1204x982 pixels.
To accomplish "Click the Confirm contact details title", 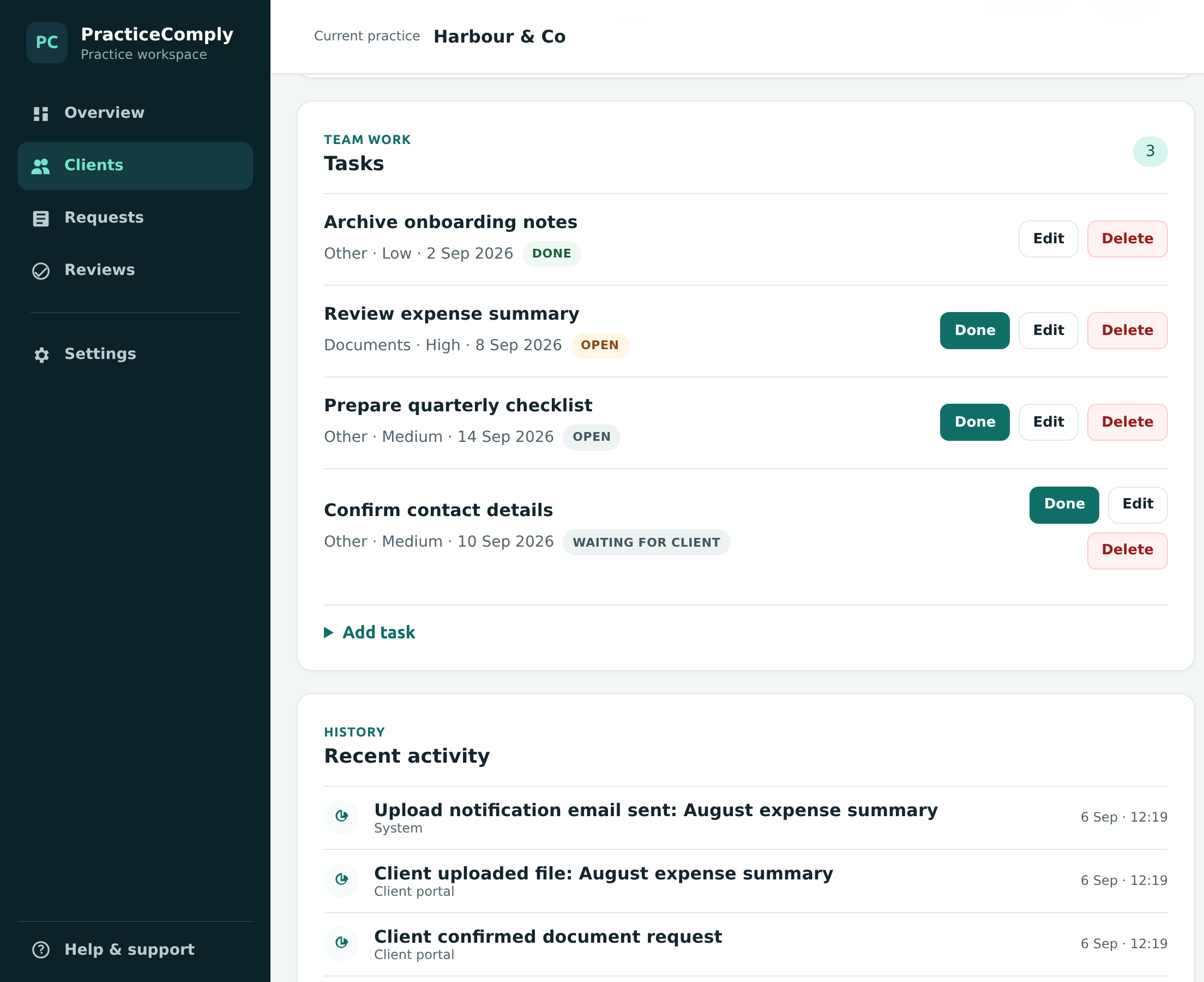I will (x=438, y=510).
